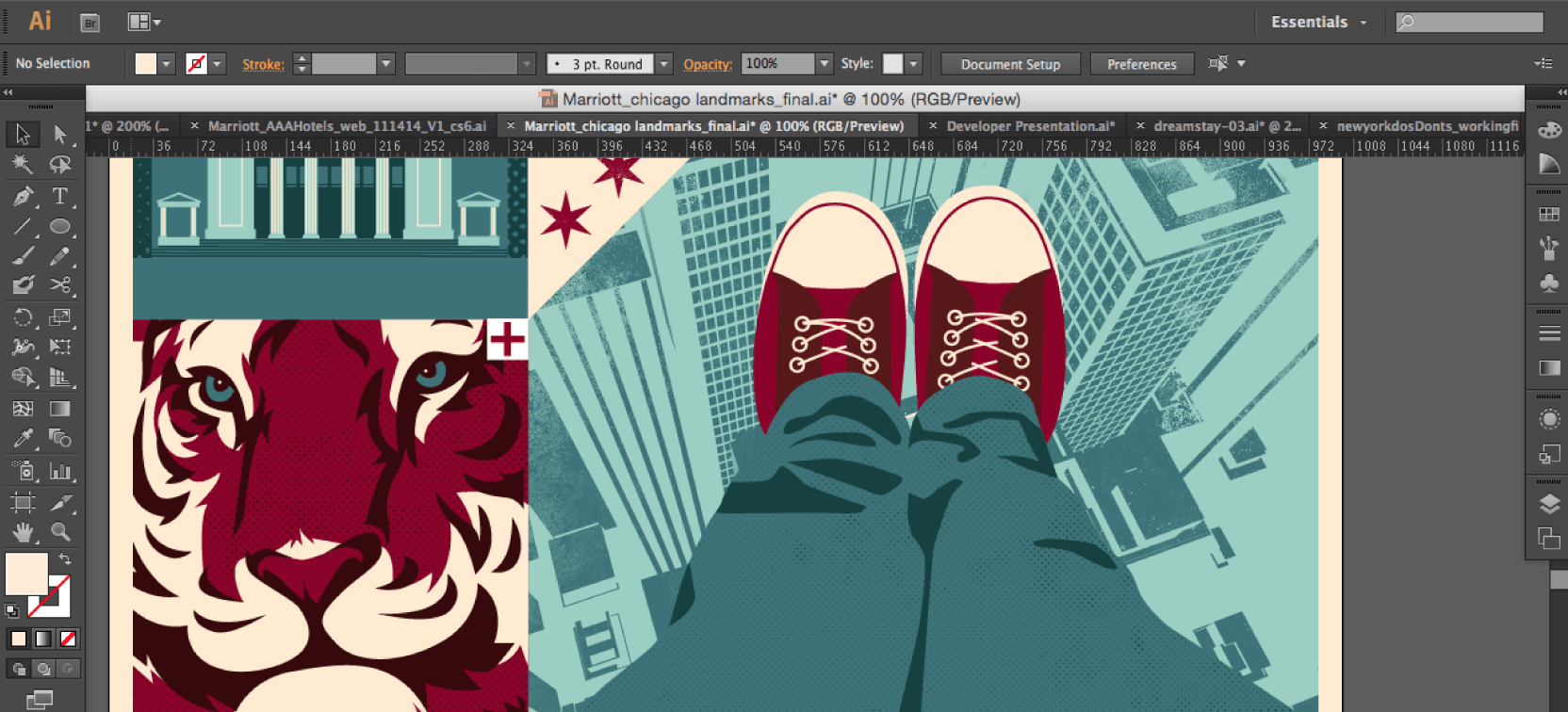
Task: Switch to Developer Presentation.ai tab
Action: click(x=1031, y=126)
